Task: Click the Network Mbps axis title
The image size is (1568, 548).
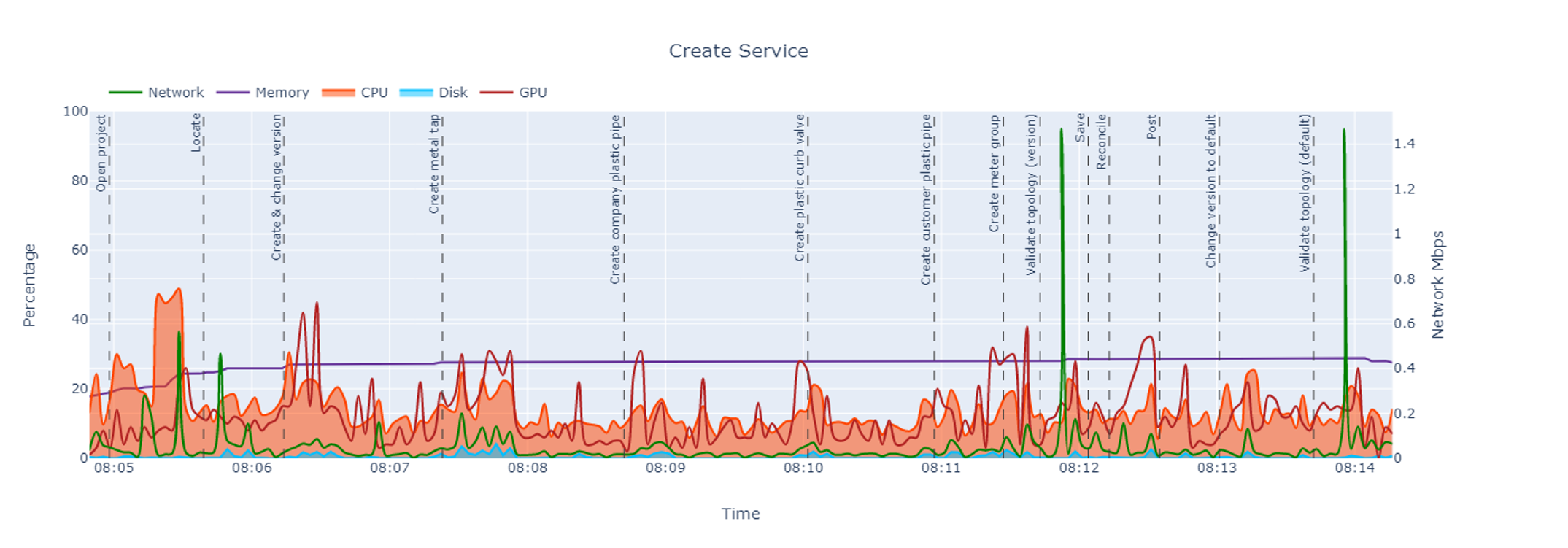Action: 1438,285
